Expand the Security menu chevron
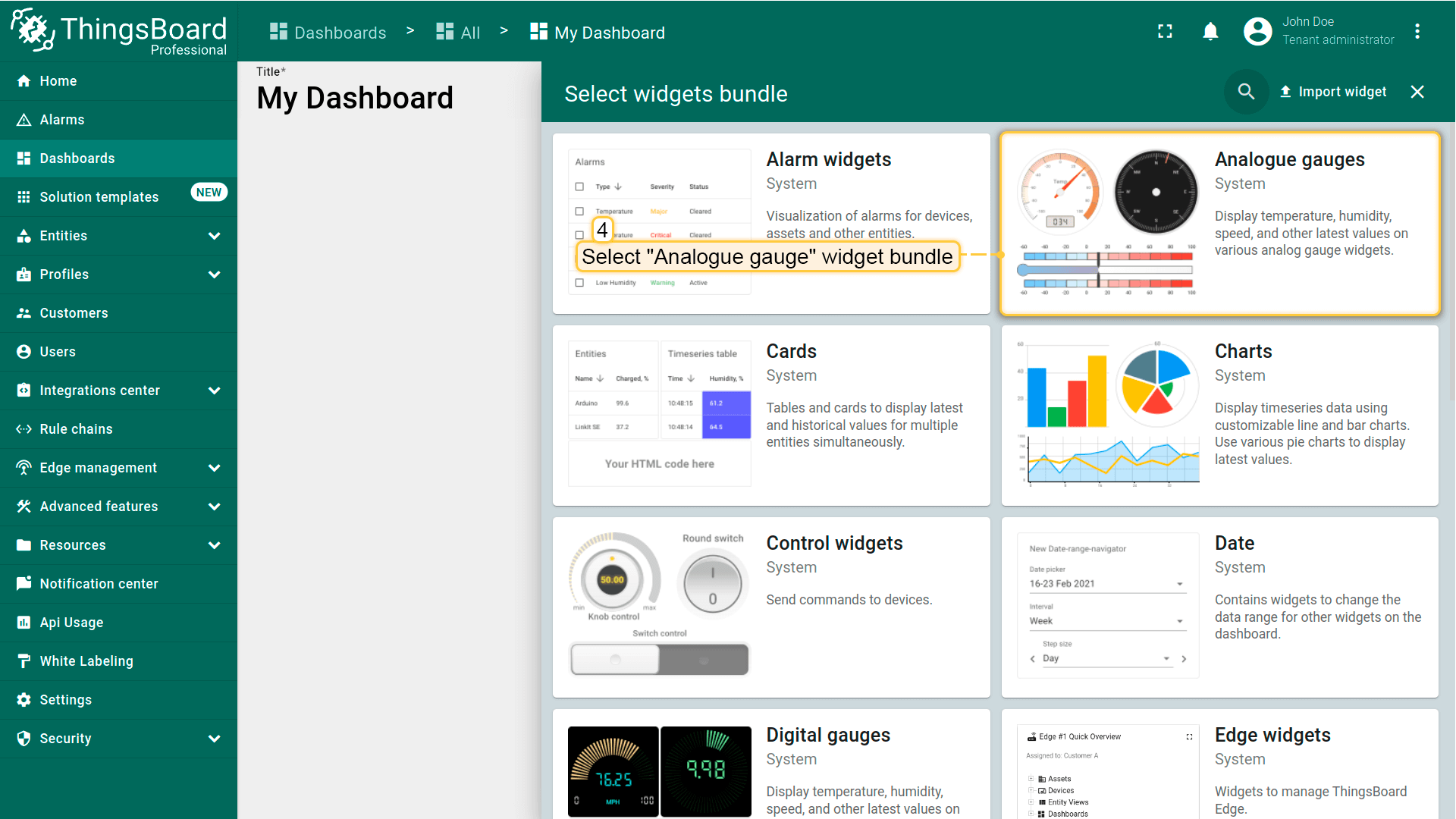 [x=214, y=739]
